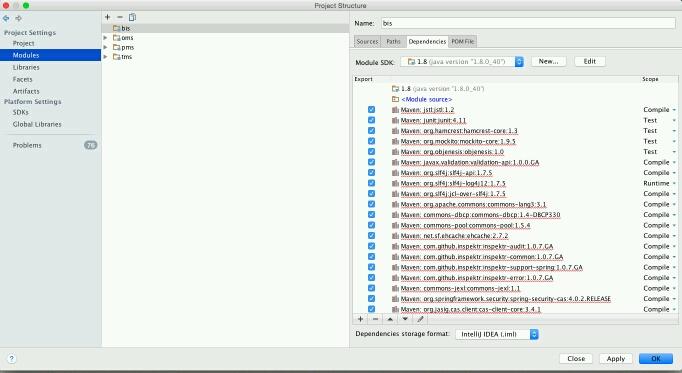Move dependency up with arrow icon
682x373 pixels.
click(x=390, y=319)
